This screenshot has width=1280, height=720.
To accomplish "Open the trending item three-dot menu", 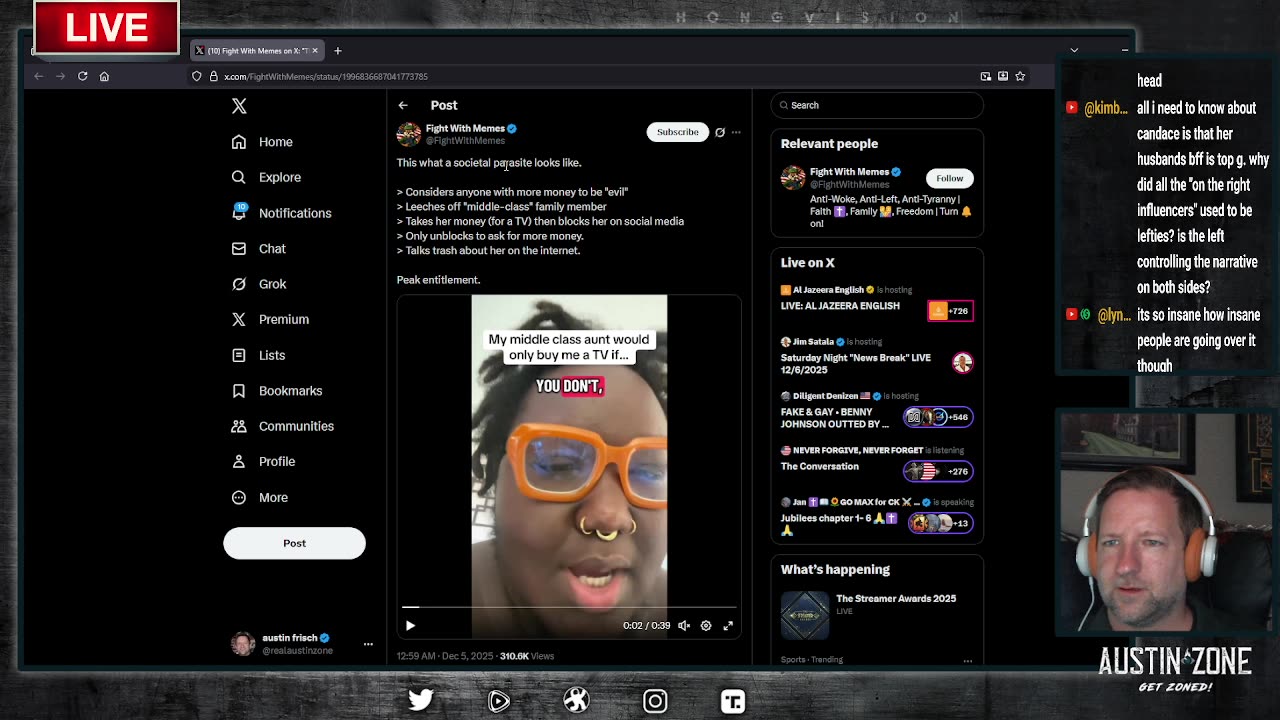I will tap(967, 660).
